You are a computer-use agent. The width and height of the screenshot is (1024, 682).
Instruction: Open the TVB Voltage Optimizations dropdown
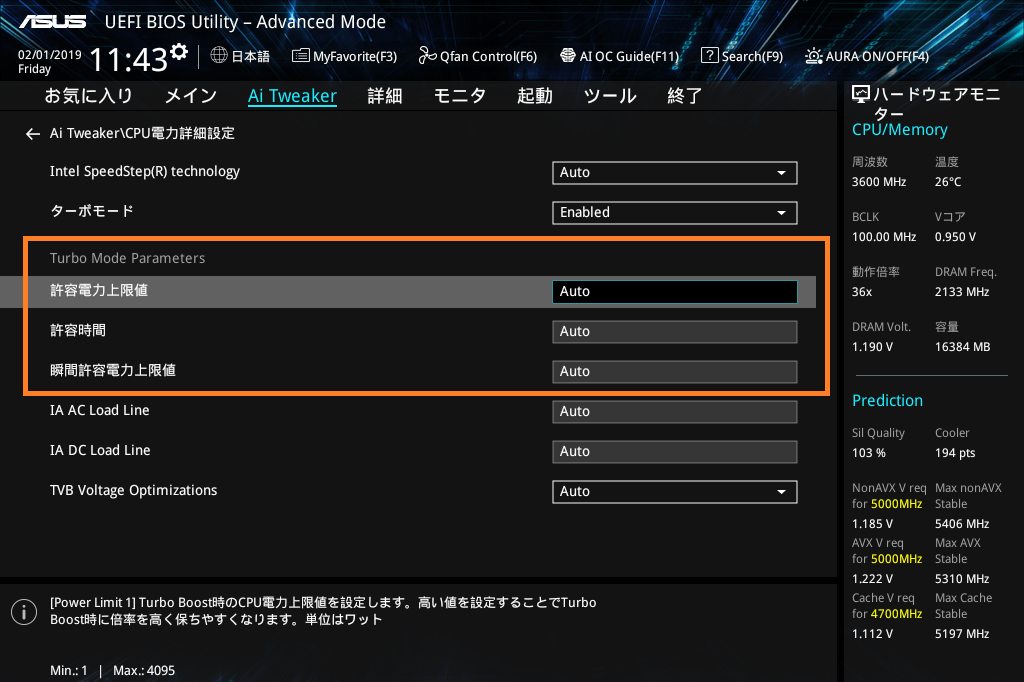pos(675,491)
